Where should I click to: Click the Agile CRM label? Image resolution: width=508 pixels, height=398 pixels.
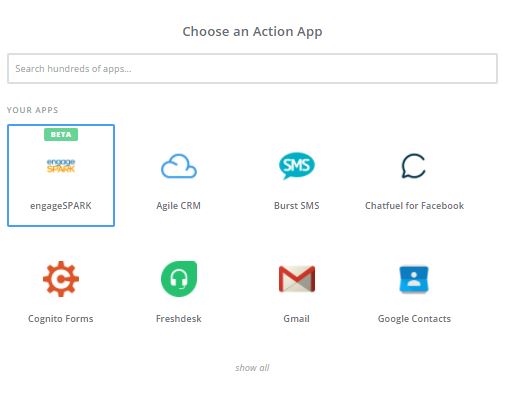click(x=179, y=206)
